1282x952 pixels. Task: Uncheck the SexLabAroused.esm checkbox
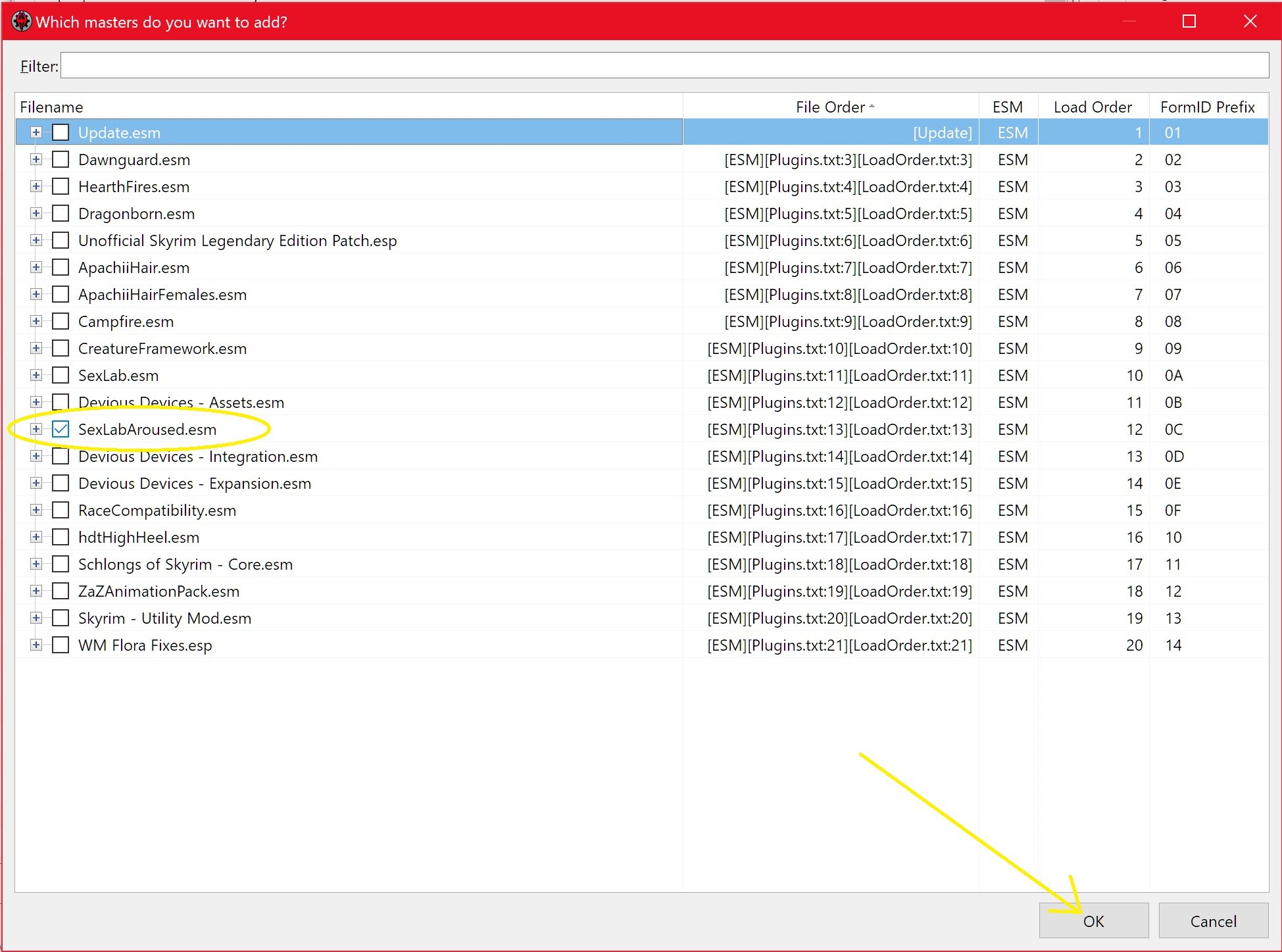[x=61, y=429]
